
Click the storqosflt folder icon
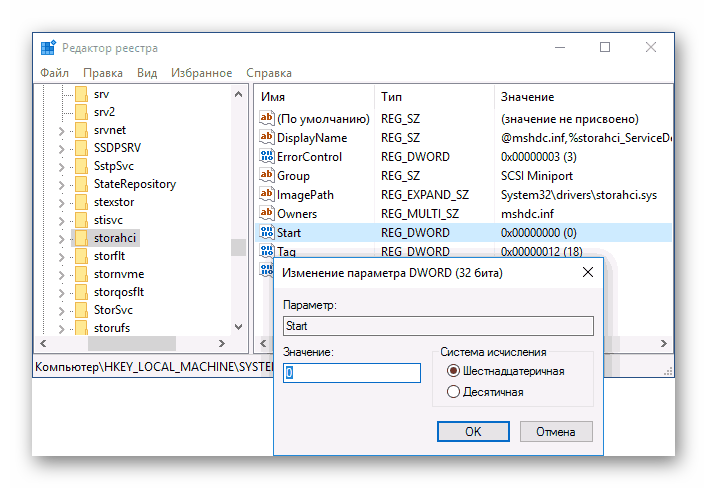click(82, 292)
